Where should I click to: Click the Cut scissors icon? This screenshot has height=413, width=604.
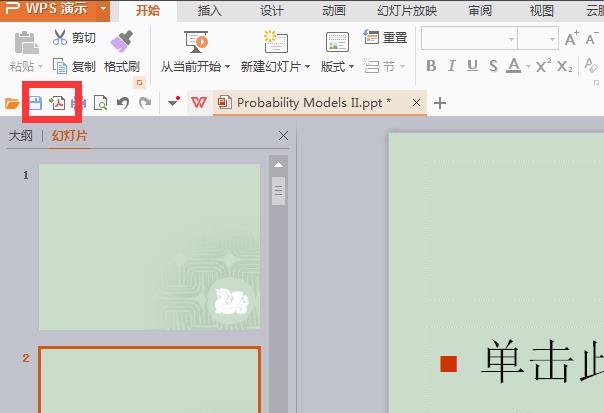[60, 37]
